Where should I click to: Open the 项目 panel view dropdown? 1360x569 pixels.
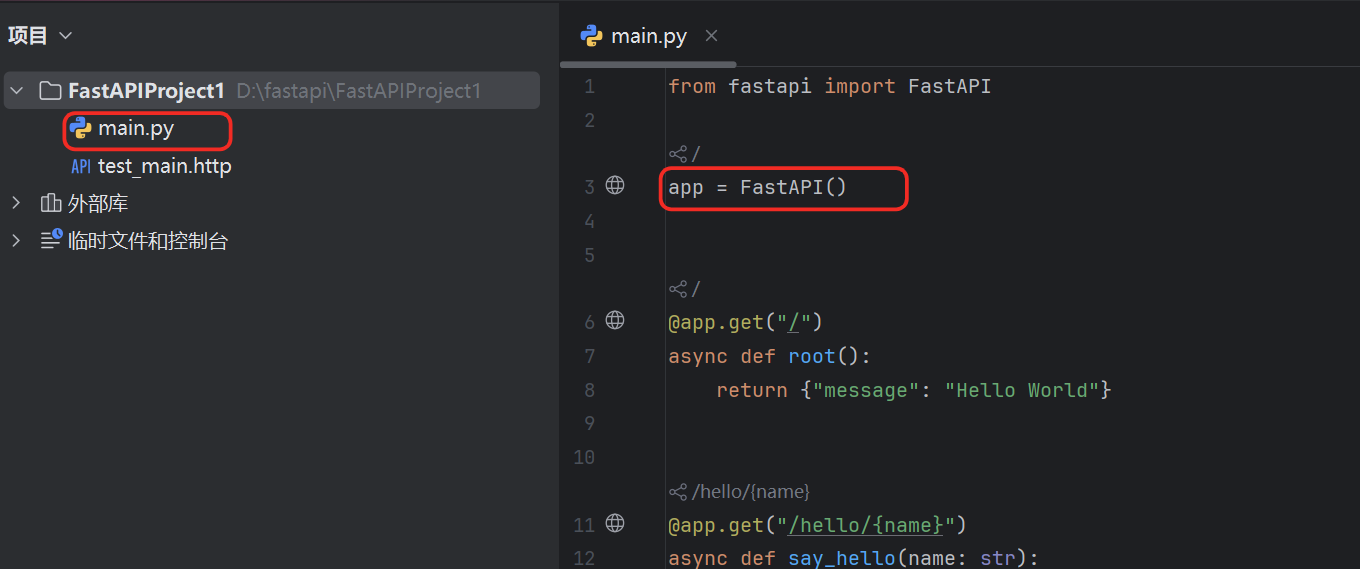coord(66,36)
